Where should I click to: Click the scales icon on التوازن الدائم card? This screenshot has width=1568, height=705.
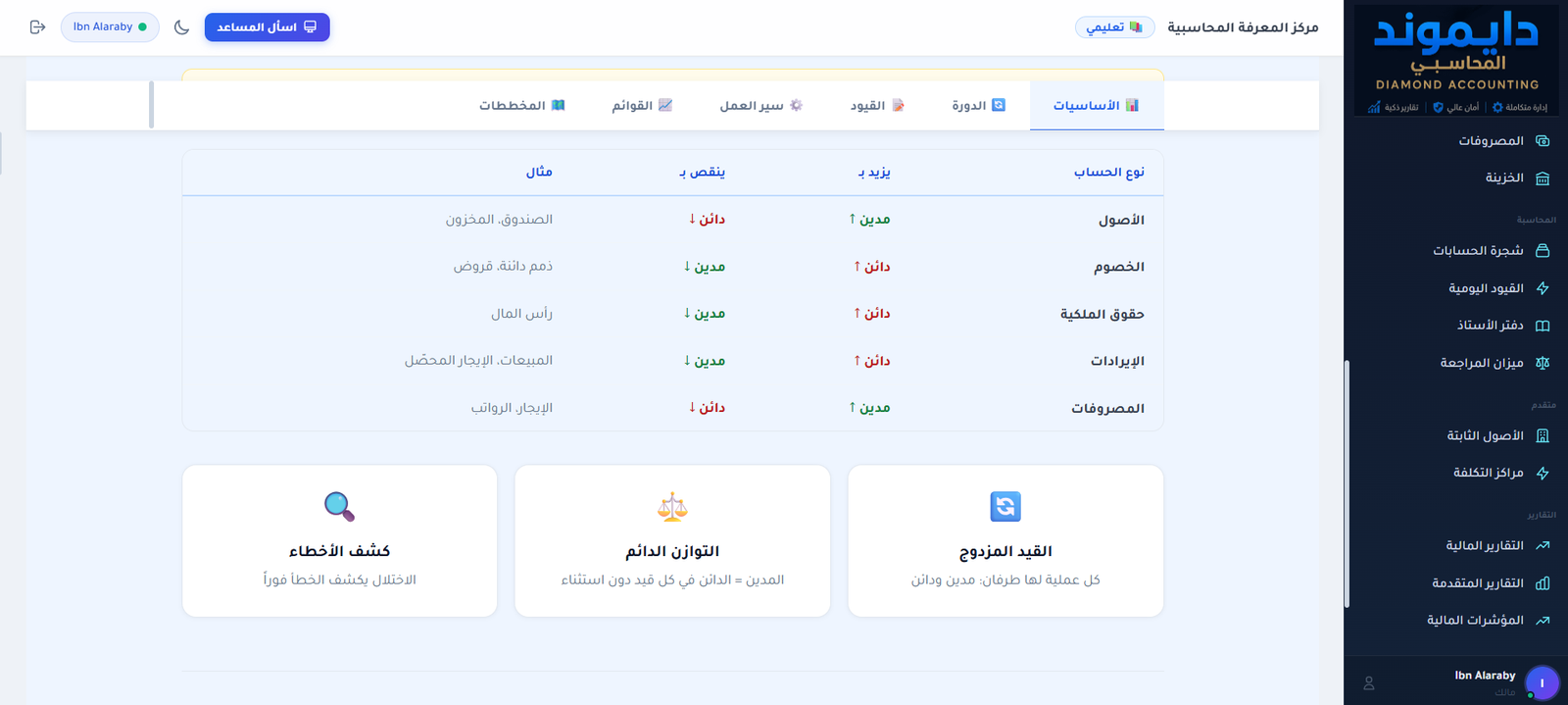(672, 506)
